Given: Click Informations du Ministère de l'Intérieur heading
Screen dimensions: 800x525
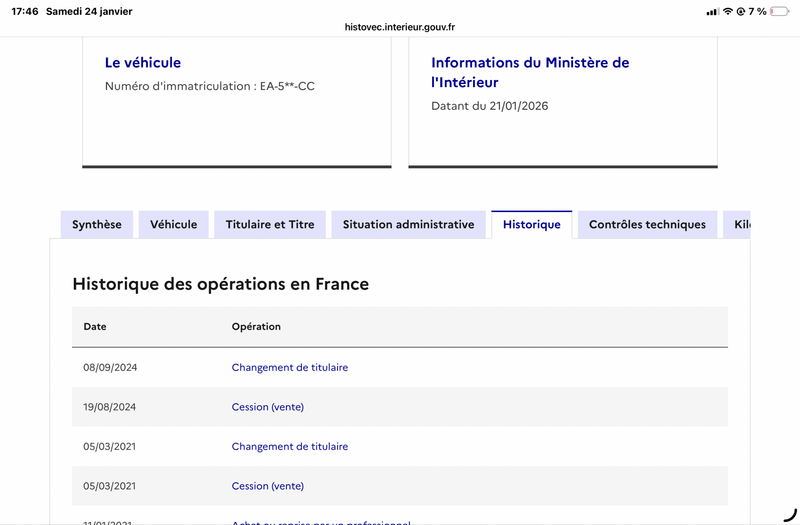Looking at the screenshot, I should 530,72.
